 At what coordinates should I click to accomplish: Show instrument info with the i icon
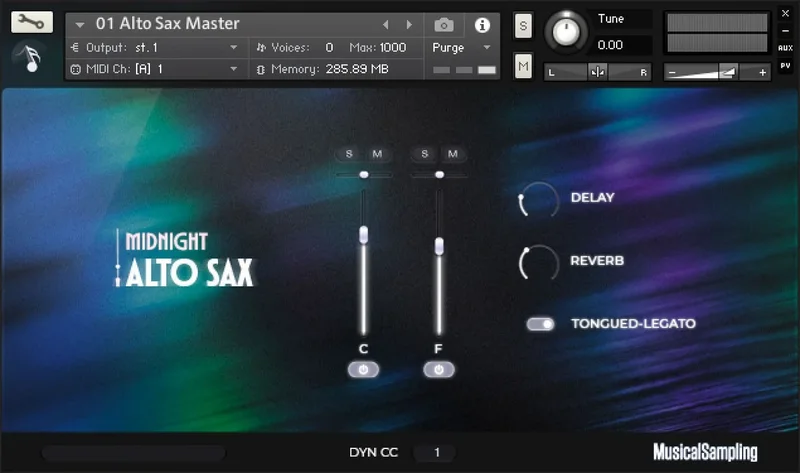482,24
